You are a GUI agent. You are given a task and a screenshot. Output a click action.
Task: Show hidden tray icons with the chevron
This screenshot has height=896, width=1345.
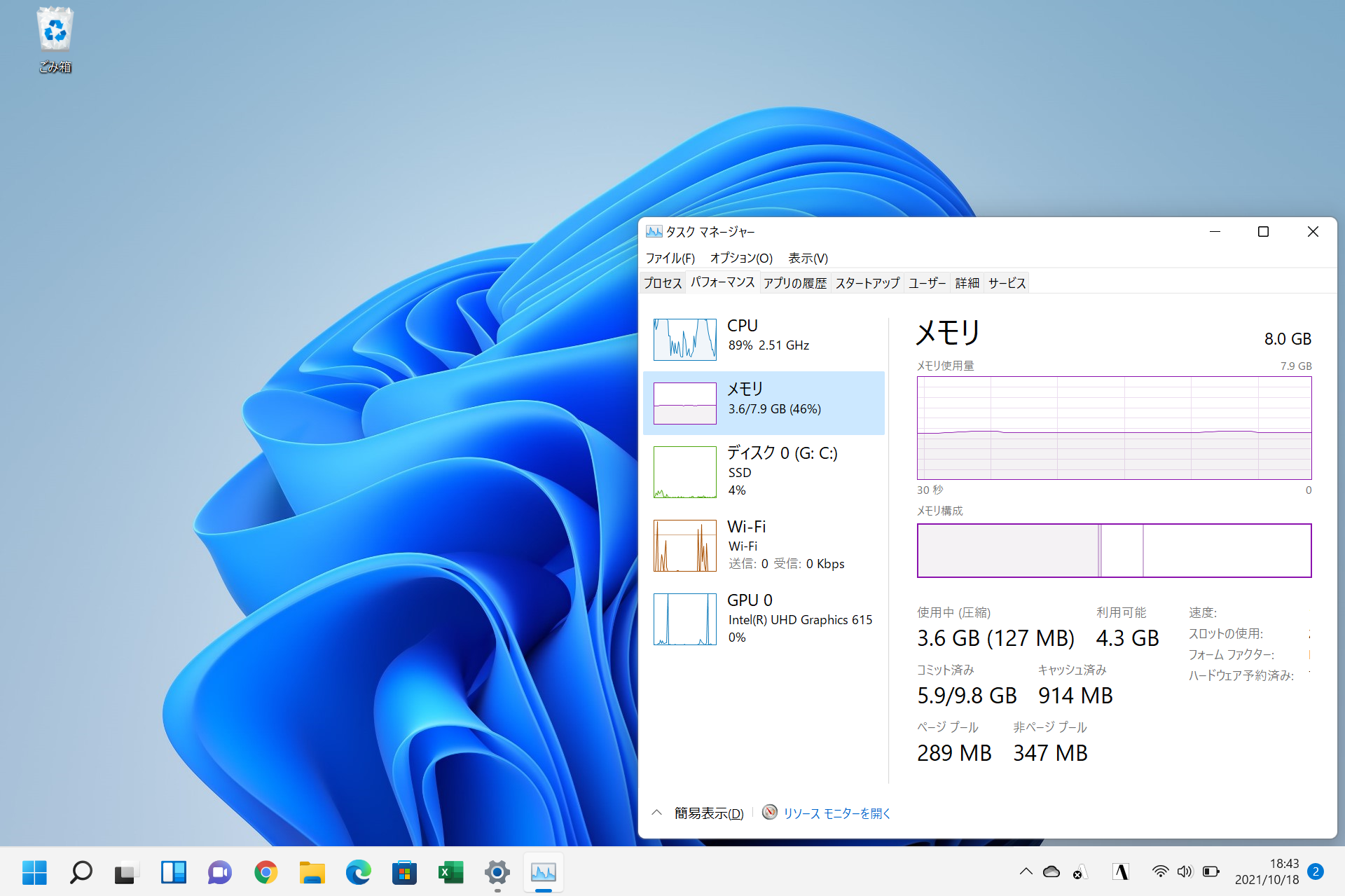[x=1026, y=871]
